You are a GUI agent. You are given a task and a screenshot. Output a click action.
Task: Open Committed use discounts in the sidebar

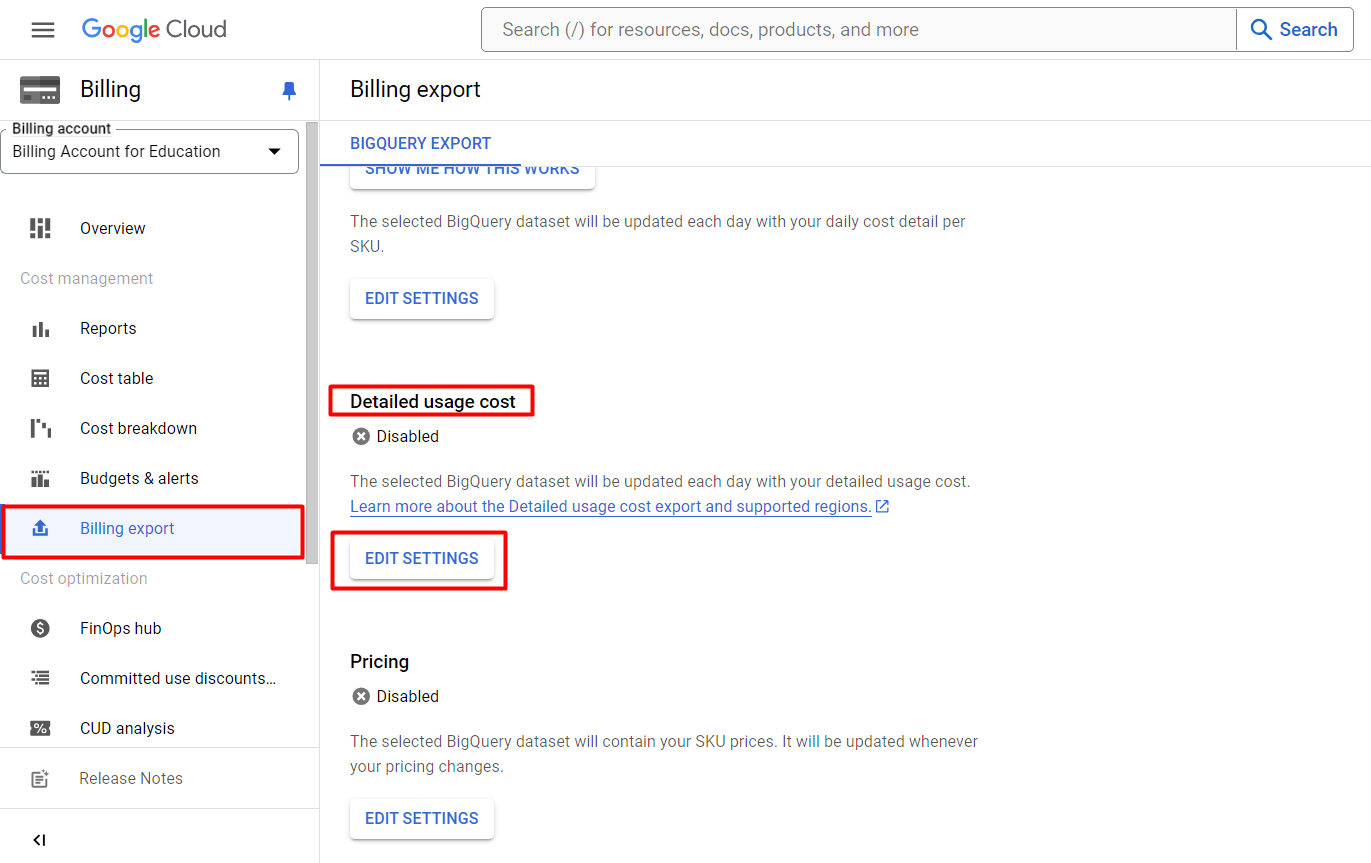tap(178, 678)
